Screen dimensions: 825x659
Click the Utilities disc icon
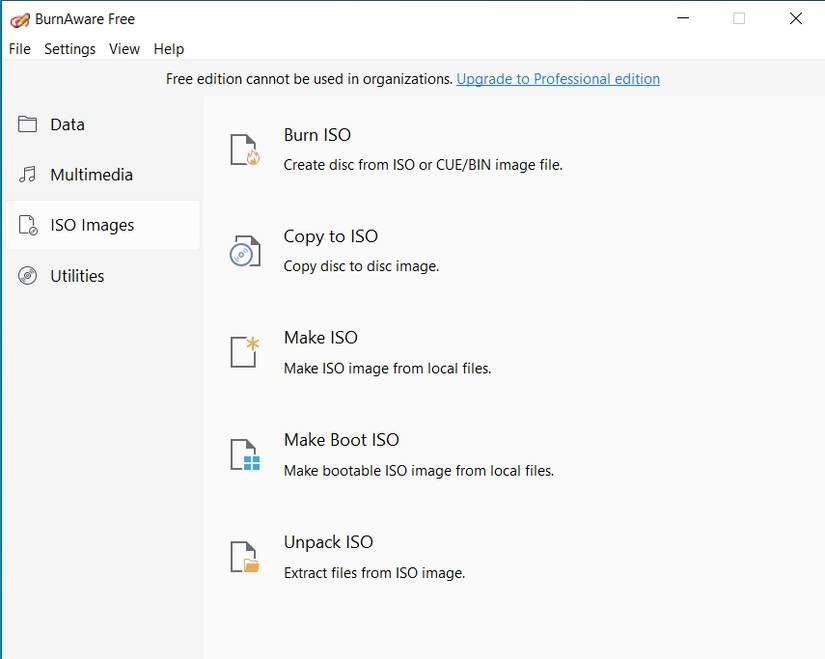29,275
